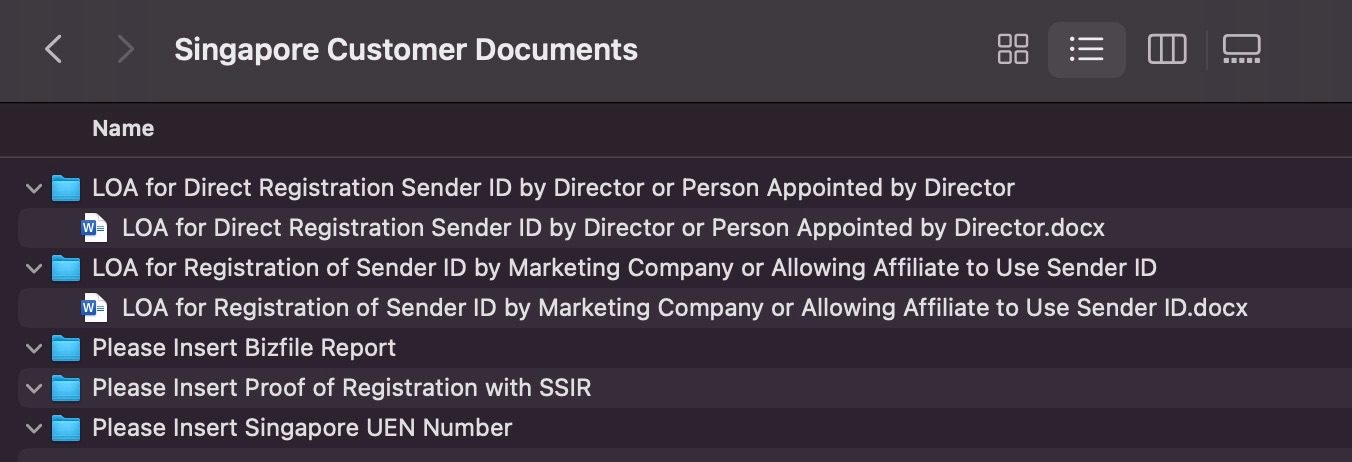The height and width of the screenshot is (462, 1352).
Task: Click Word icon of Sender ID.docx file
Action: click(x=95, y=308)
